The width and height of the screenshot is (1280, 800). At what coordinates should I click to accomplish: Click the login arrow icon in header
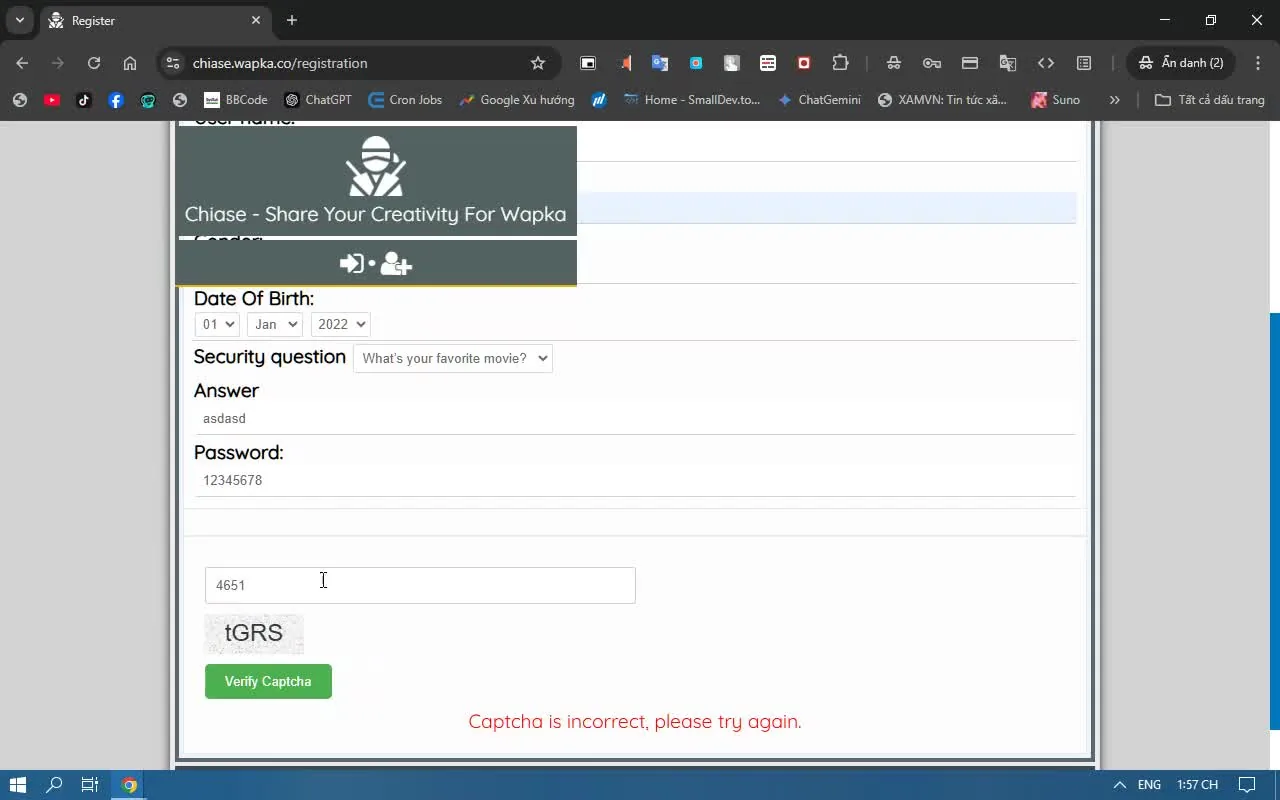351,263
